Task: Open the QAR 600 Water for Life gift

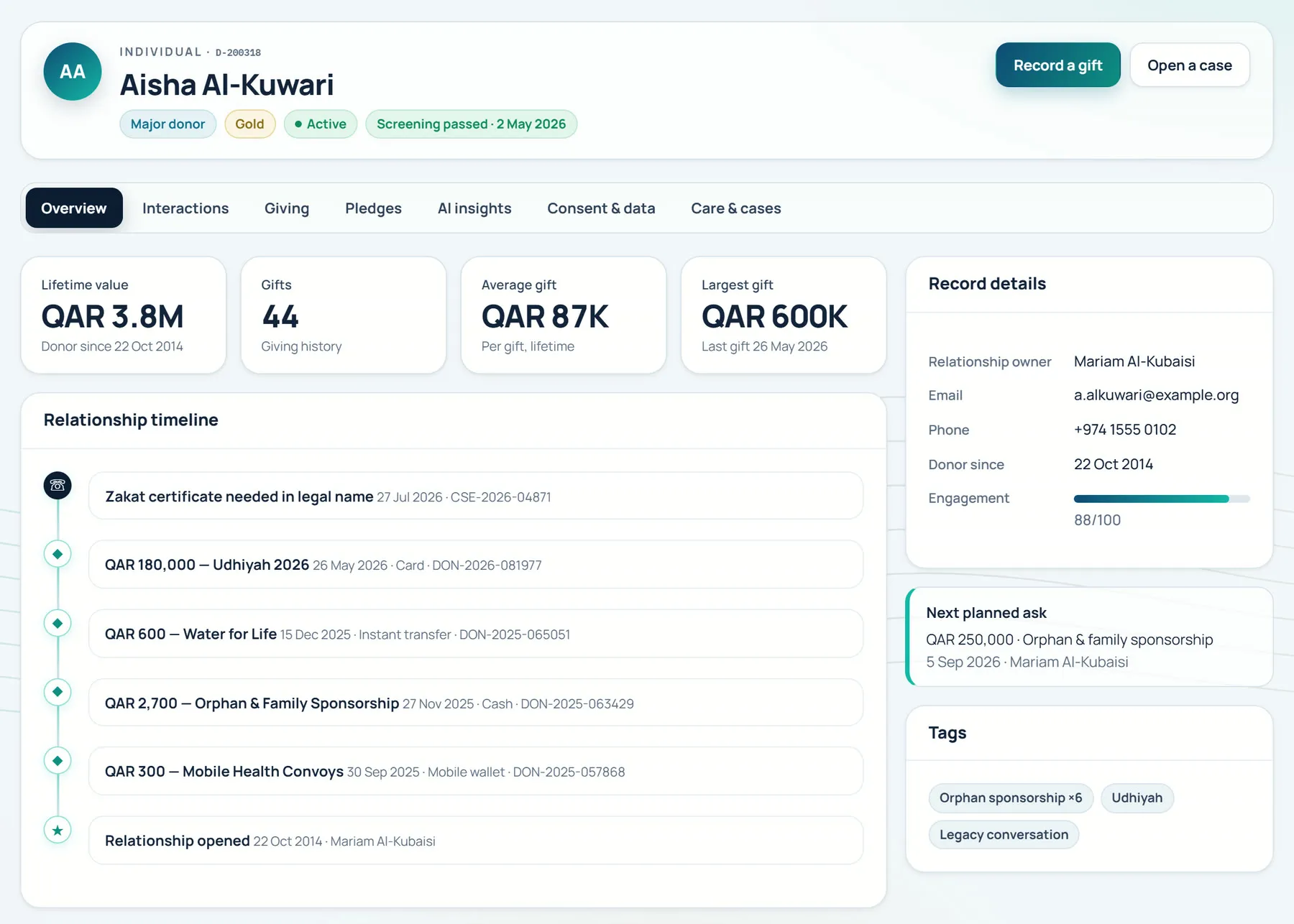Action: pos(476,634)
